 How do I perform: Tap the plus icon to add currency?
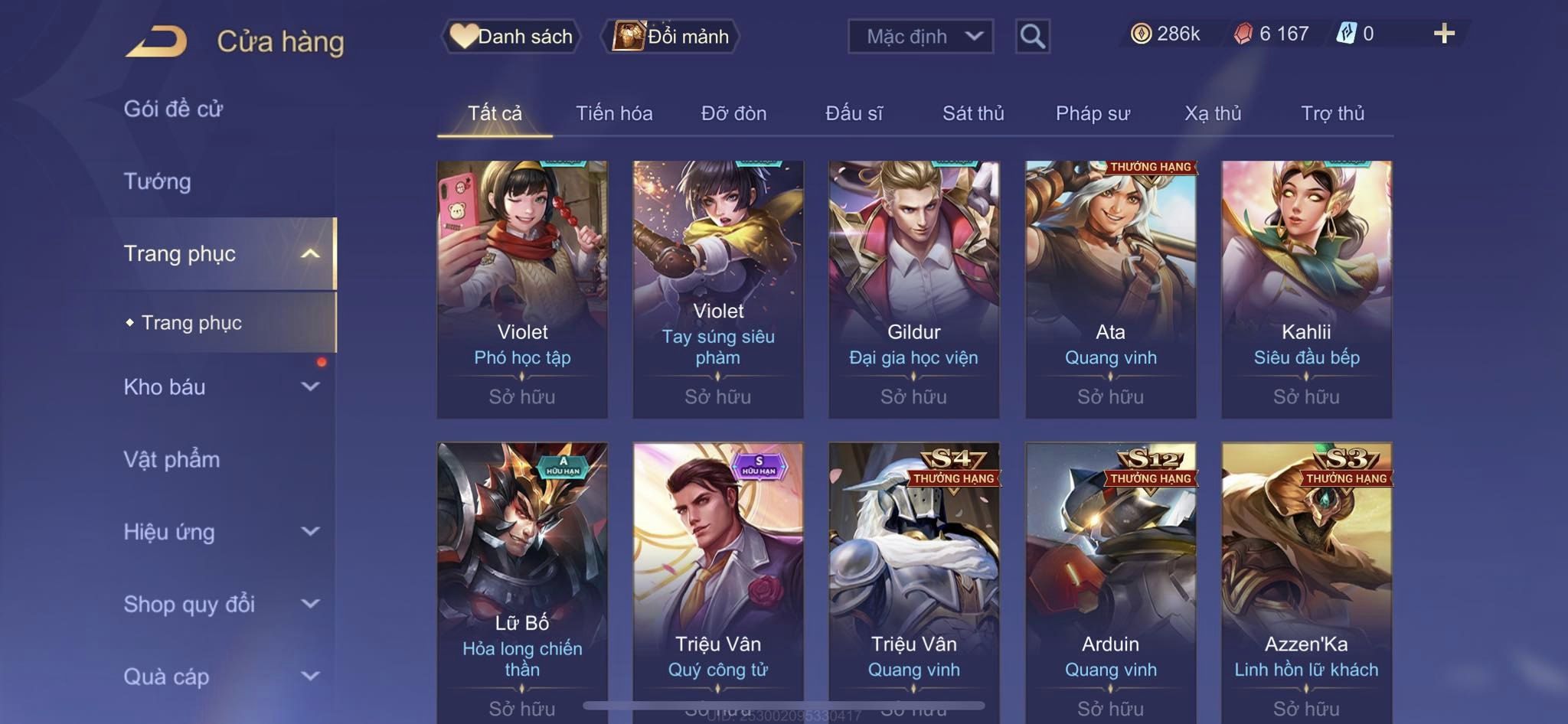(x=1444, y=34)
